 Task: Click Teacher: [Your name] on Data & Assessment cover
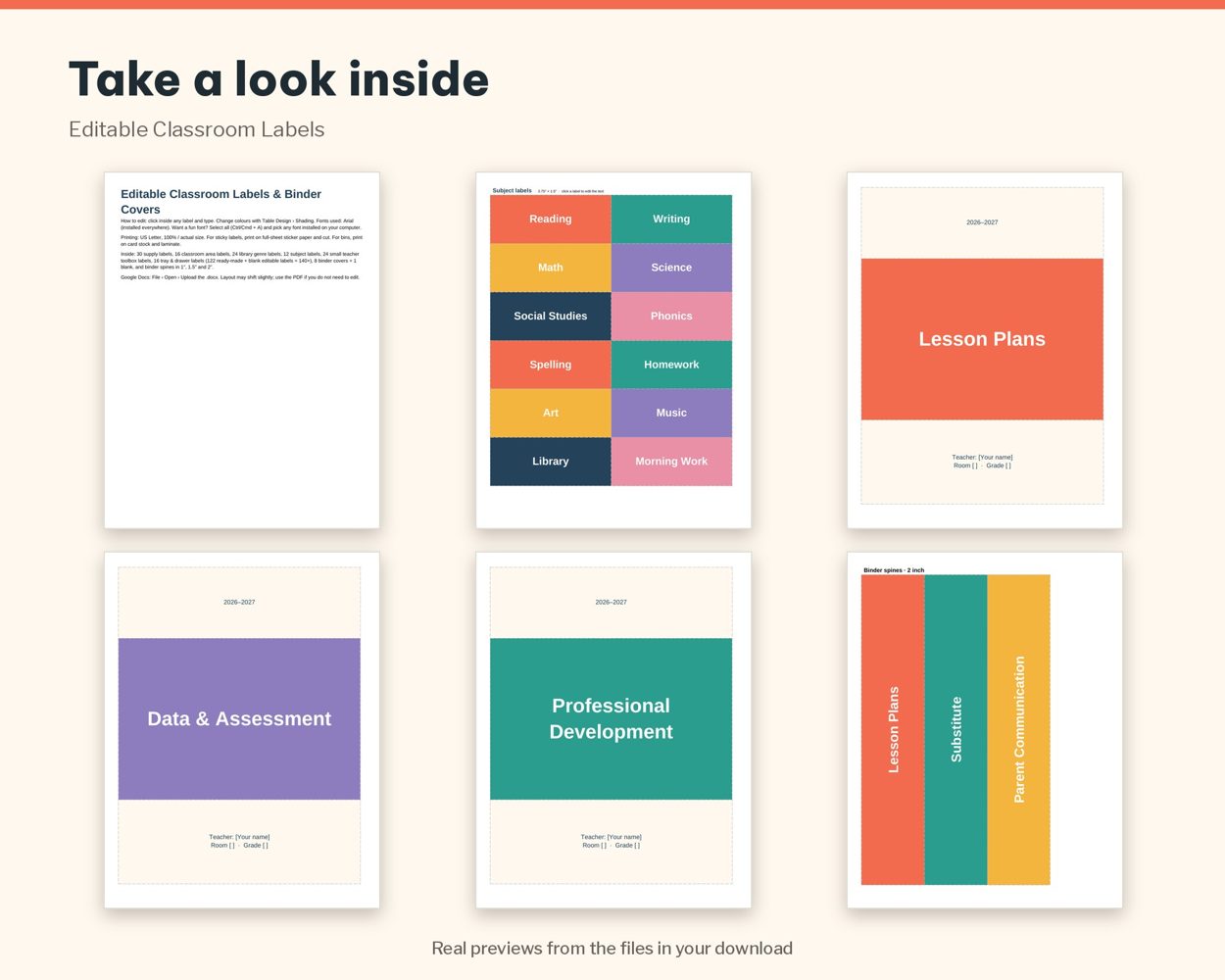coord(239,837)
